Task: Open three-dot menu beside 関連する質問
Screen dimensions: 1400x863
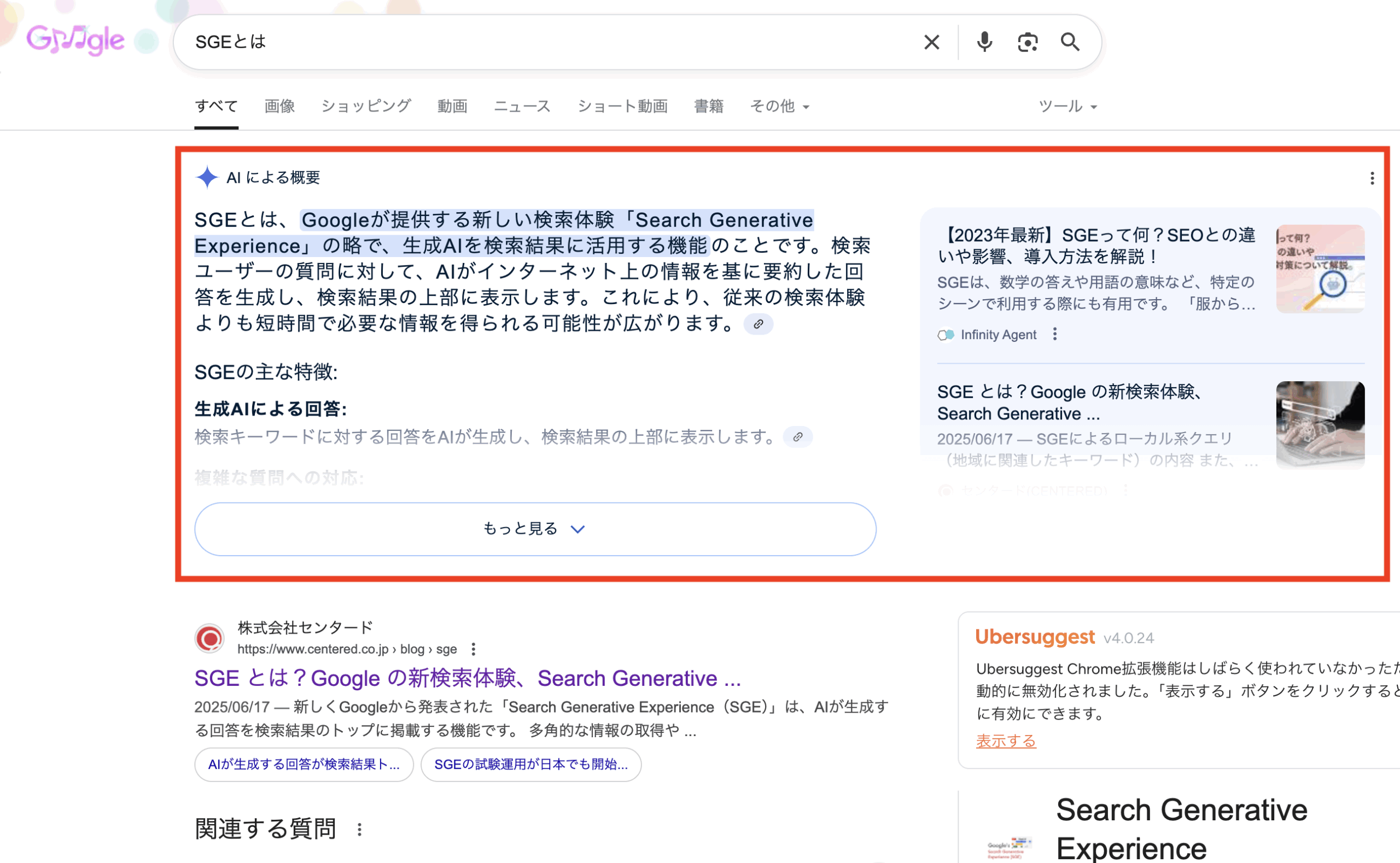Action: pos(359,829)
